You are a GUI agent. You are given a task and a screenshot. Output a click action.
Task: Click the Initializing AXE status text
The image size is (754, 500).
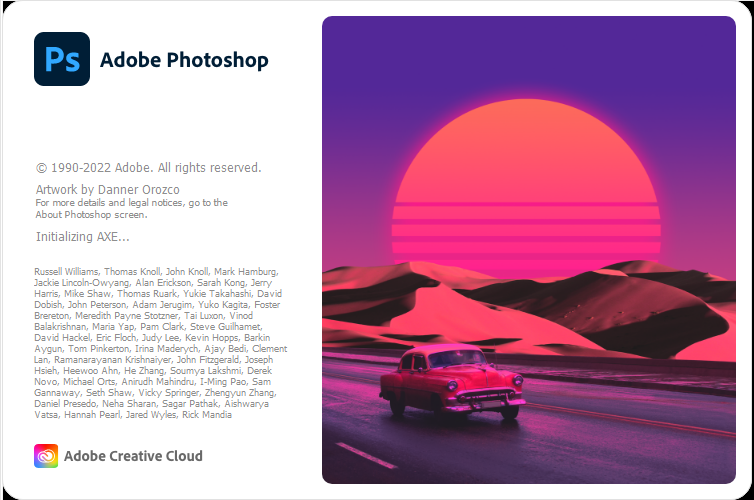(x=83, y=237)
